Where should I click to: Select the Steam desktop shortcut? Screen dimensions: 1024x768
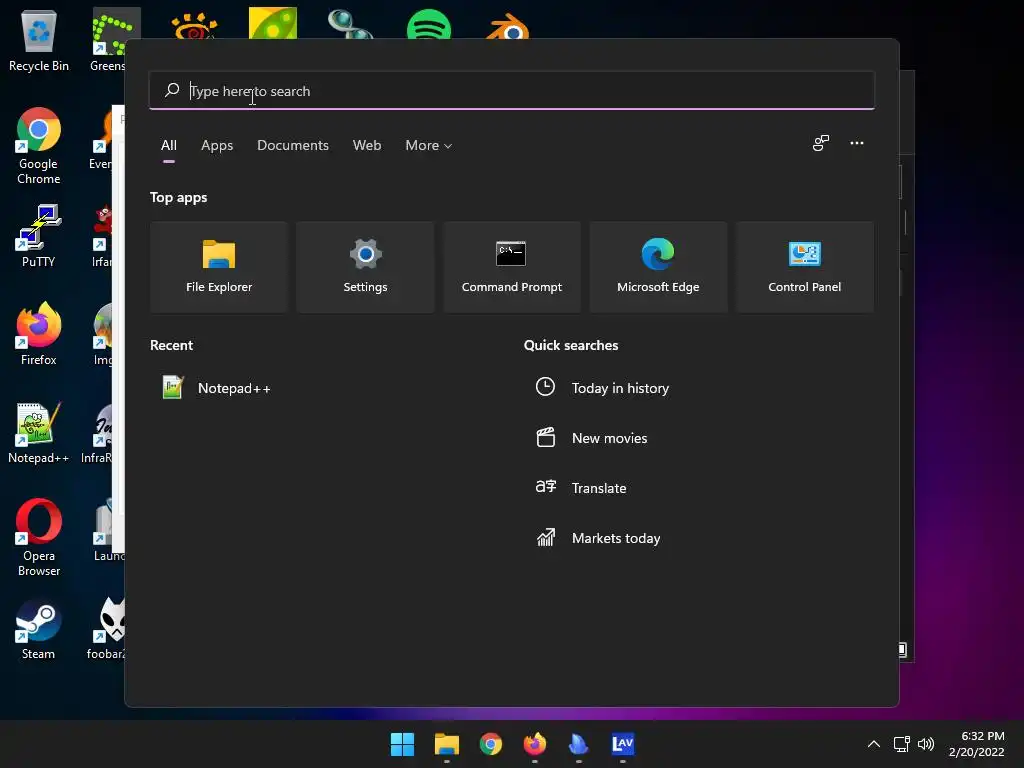39,629
